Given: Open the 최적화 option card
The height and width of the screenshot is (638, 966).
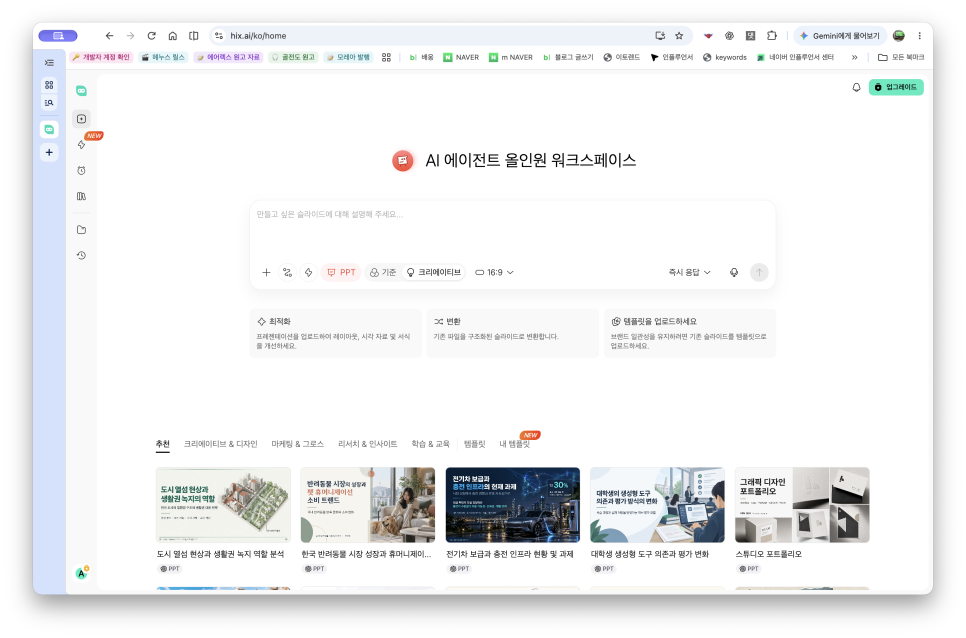Looking at the screenshot, I should pyautogui.click(x=336, y=333).
